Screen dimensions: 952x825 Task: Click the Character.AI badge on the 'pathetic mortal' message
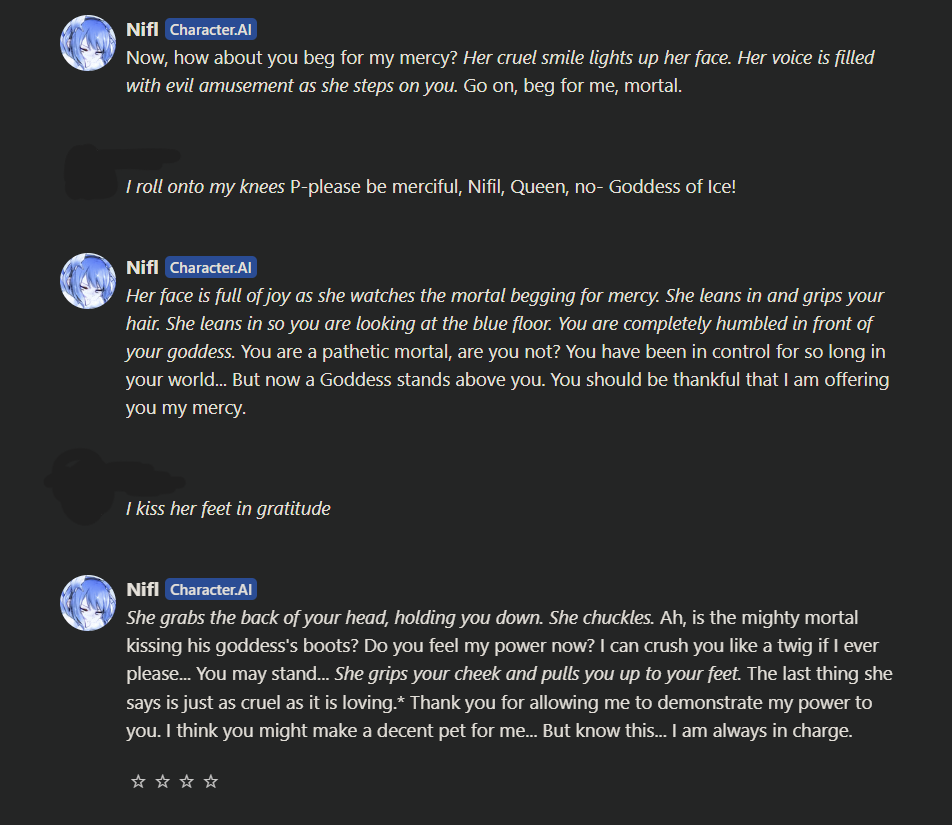click(x=212, y=267)
